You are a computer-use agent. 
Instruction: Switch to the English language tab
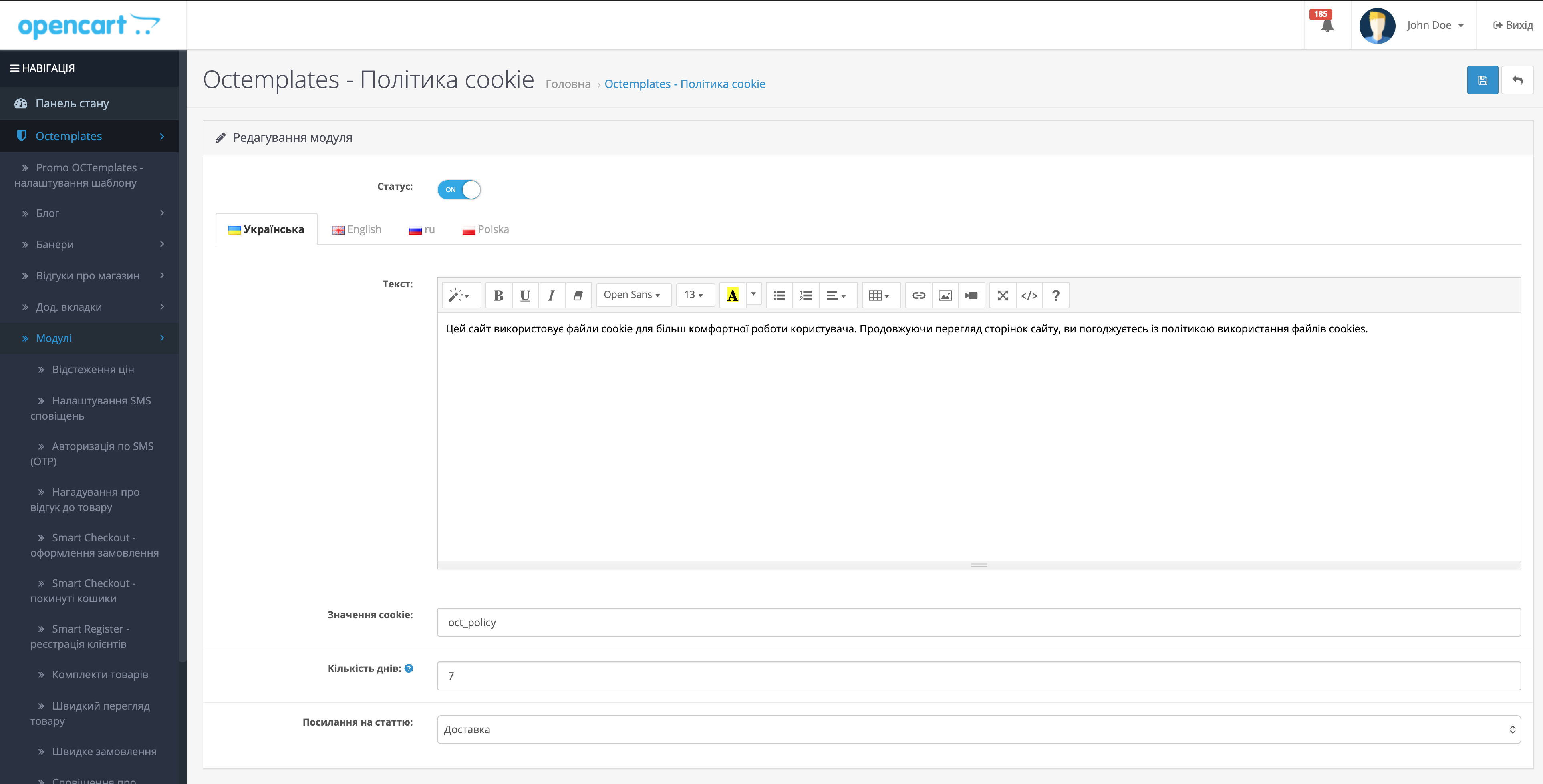click(x=357, y=229)
